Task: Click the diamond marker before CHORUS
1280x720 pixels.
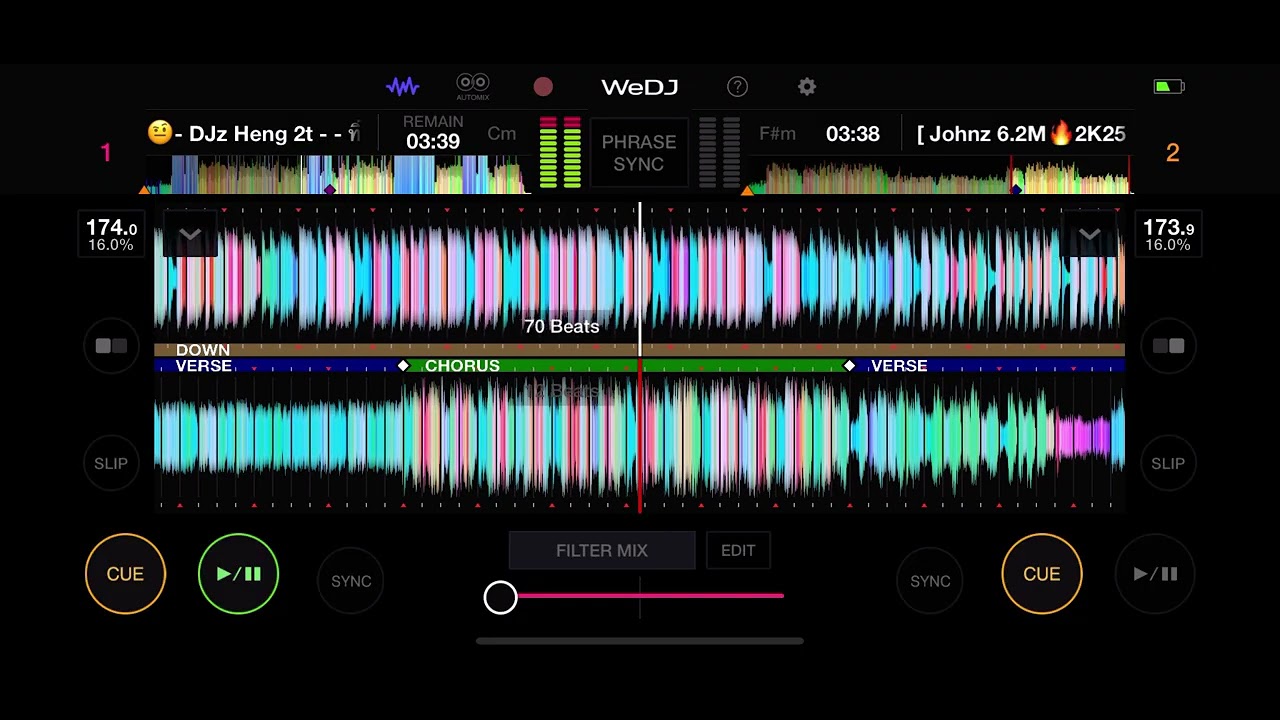Action: click(x=404, y=366)
